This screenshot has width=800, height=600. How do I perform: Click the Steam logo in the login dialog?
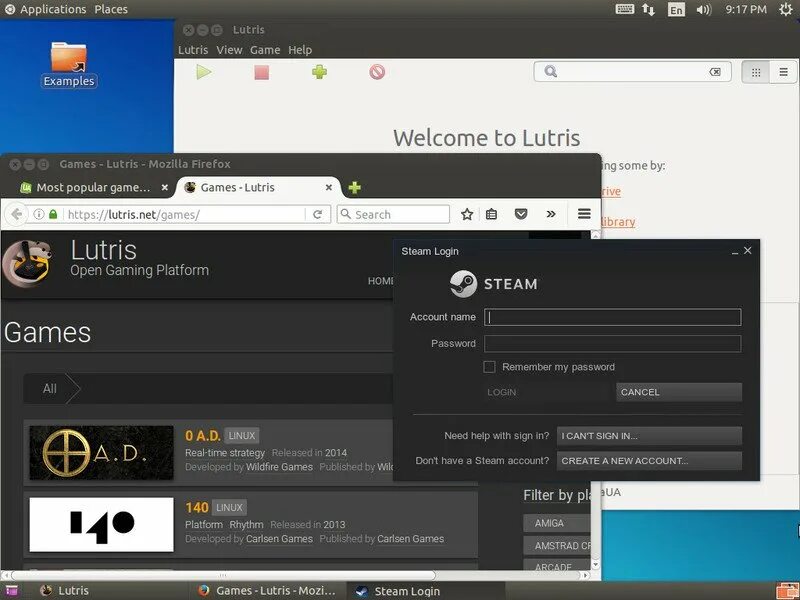[462, 284]
